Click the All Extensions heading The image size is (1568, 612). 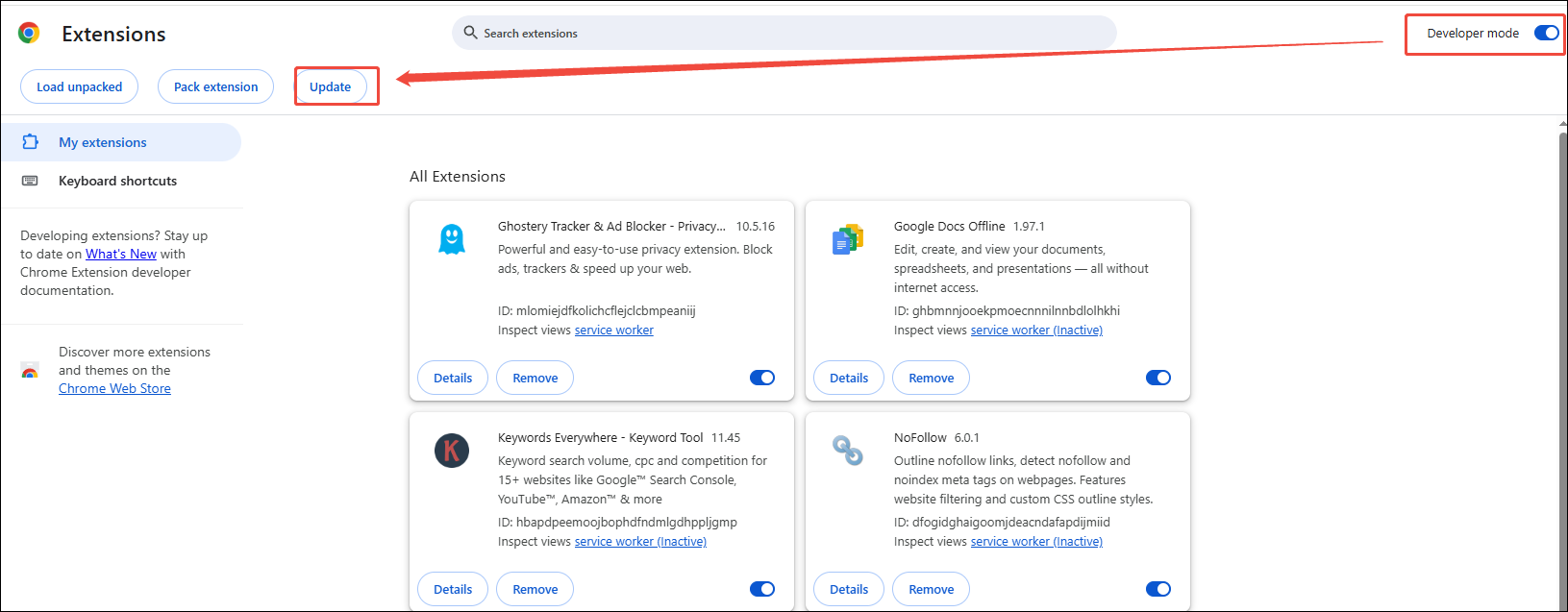(458, 176)
